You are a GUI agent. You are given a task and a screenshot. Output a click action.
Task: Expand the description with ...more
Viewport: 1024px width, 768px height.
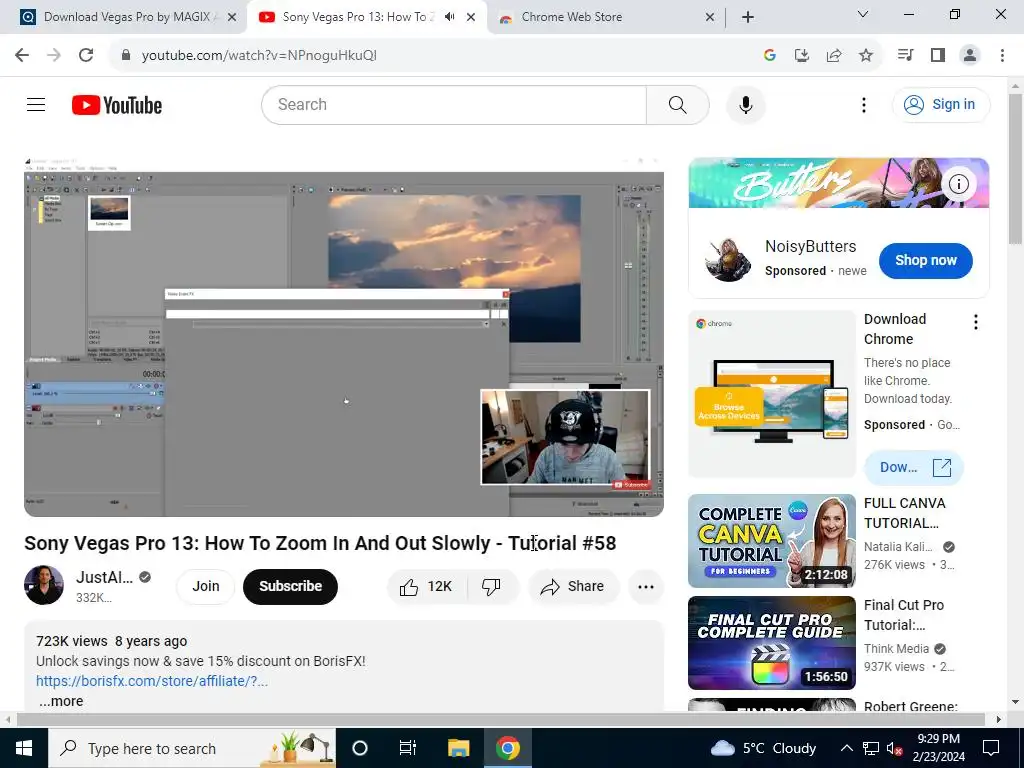[61, 701]
